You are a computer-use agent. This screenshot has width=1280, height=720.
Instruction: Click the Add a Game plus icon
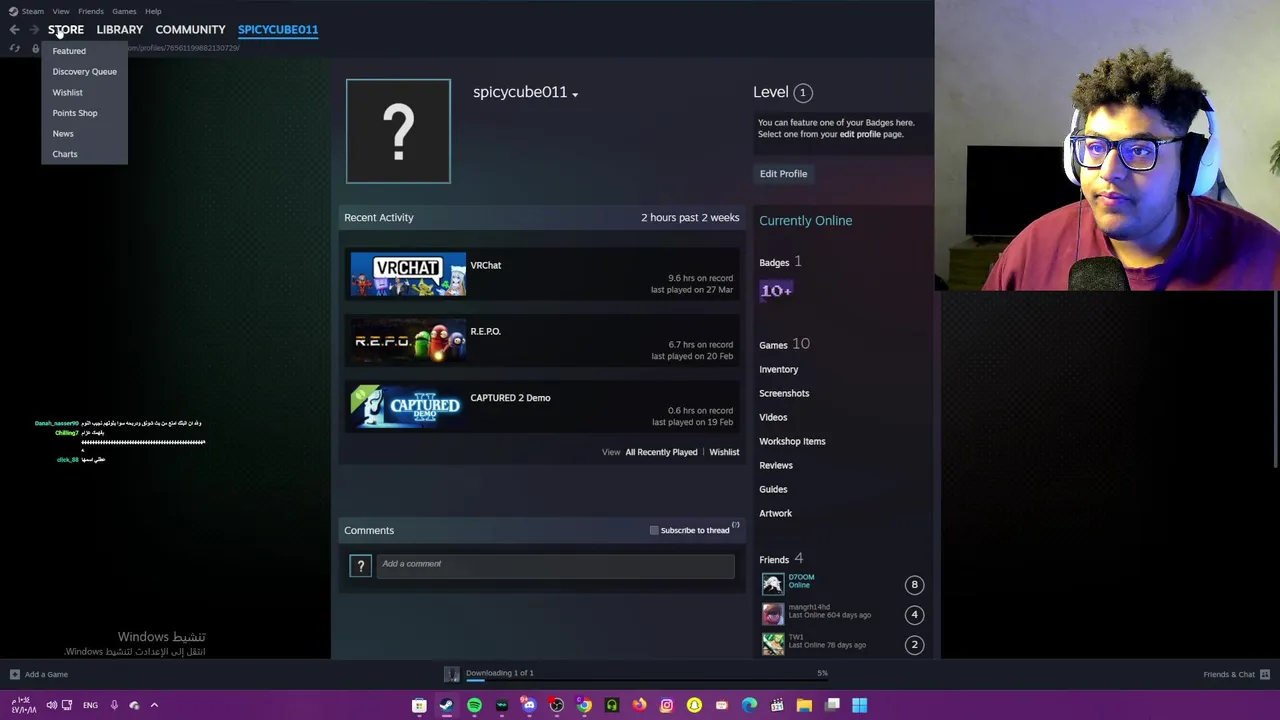(x=14, y=674)
